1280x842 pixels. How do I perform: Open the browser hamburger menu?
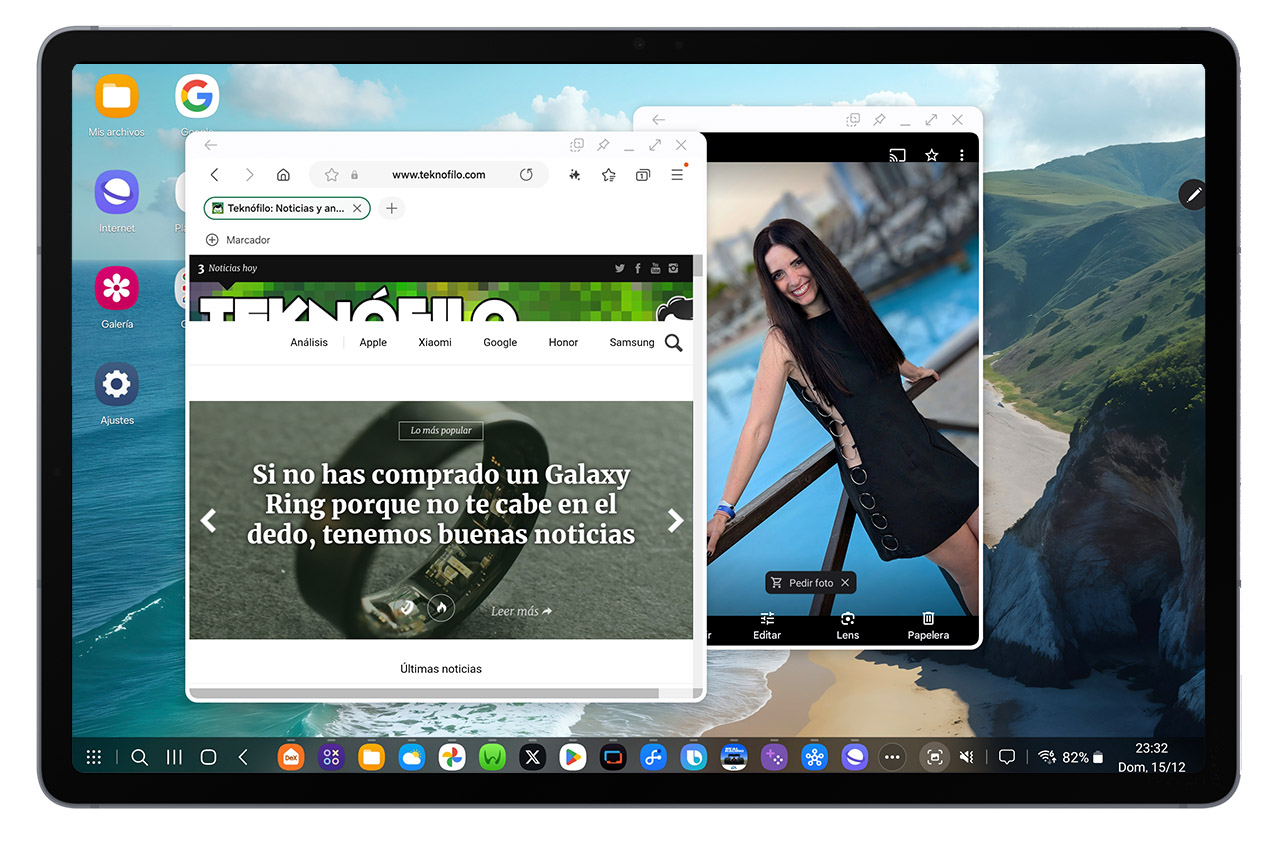point(677,175)
